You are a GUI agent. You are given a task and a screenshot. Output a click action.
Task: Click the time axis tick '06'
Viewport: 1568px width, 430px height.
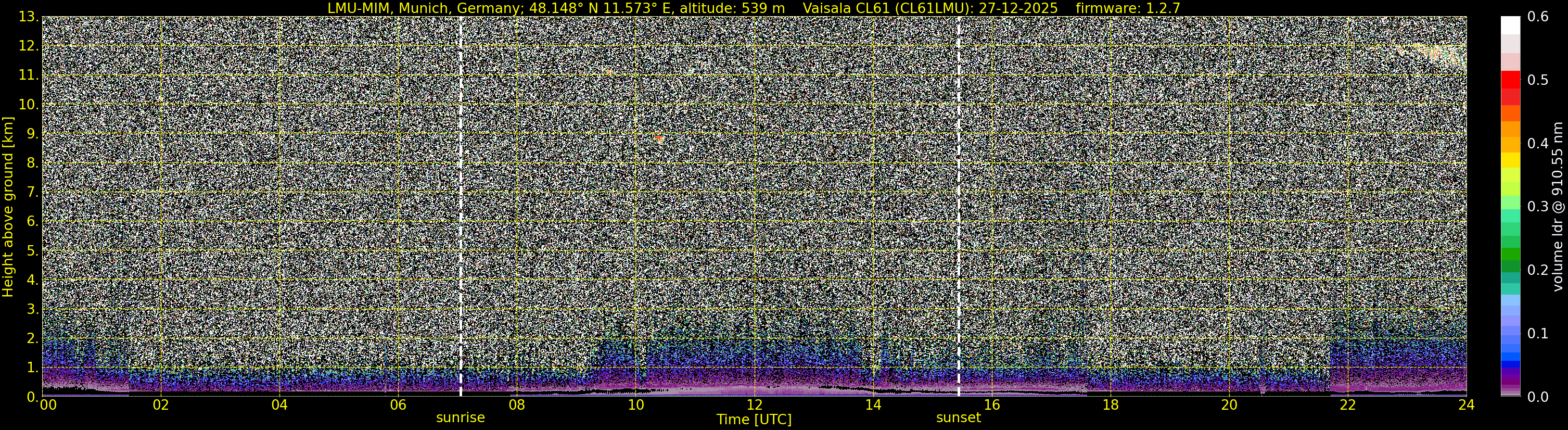tap(398, 406)
